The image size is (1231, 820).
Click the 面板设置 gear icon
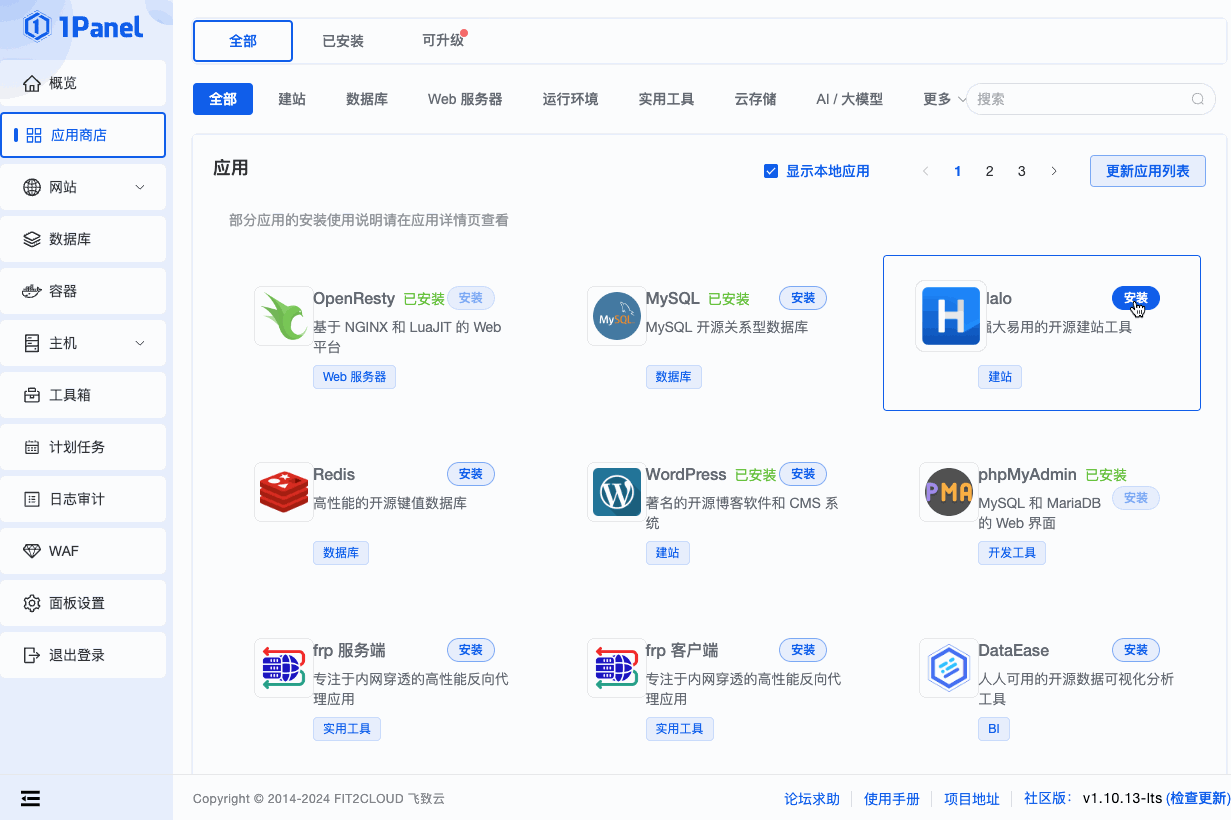click(31, 603)
